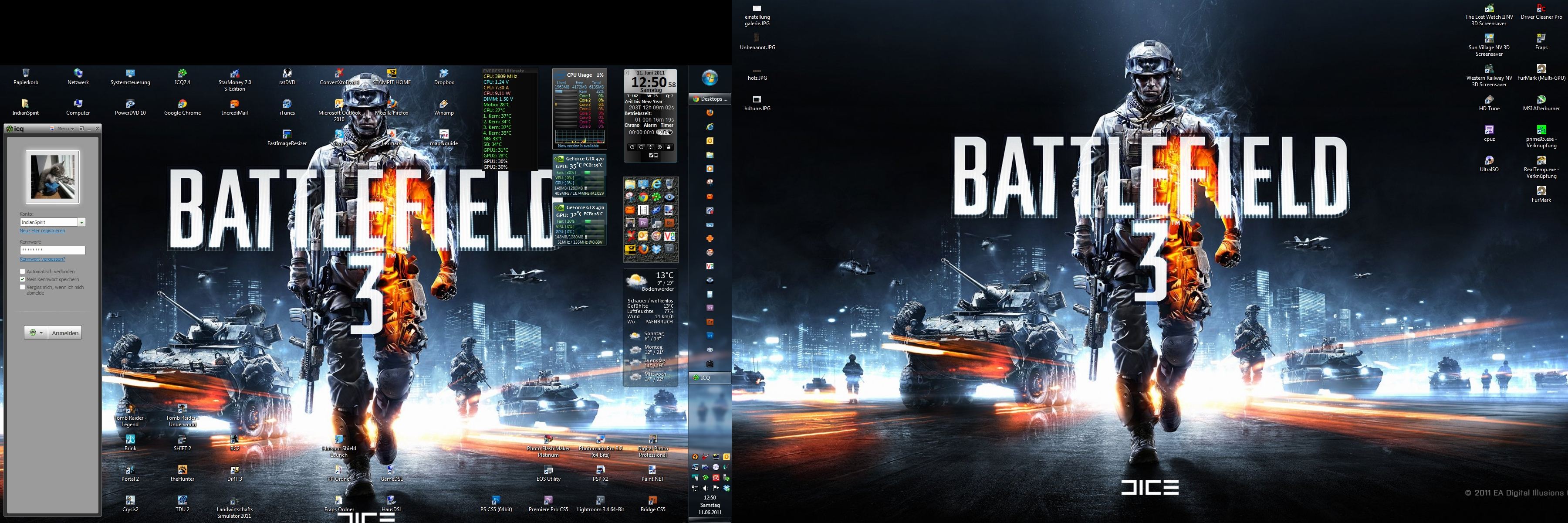Image resolution: width=1568 pixels, height=523 pixels.
Task: Click Kennwort vergessen? link
Action: (42, 259)
